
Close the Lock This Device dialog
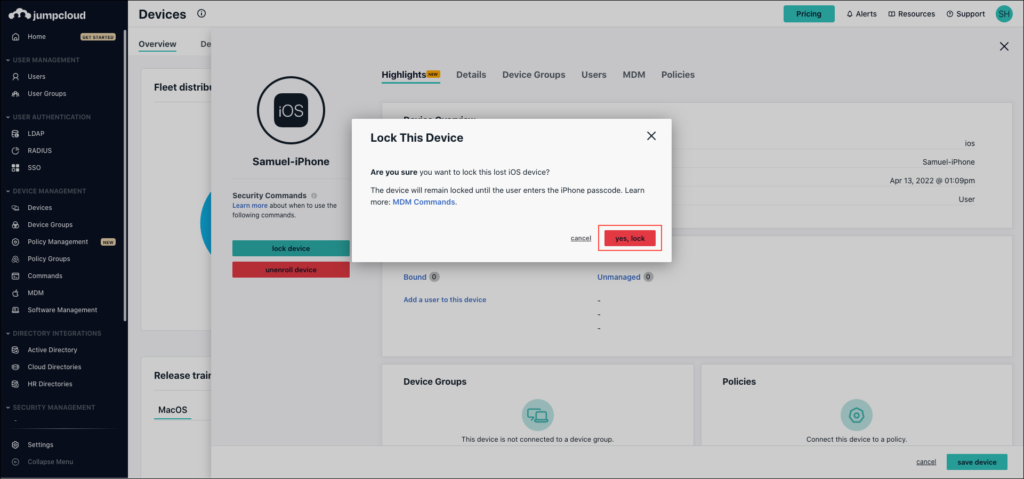coord(651,136)
